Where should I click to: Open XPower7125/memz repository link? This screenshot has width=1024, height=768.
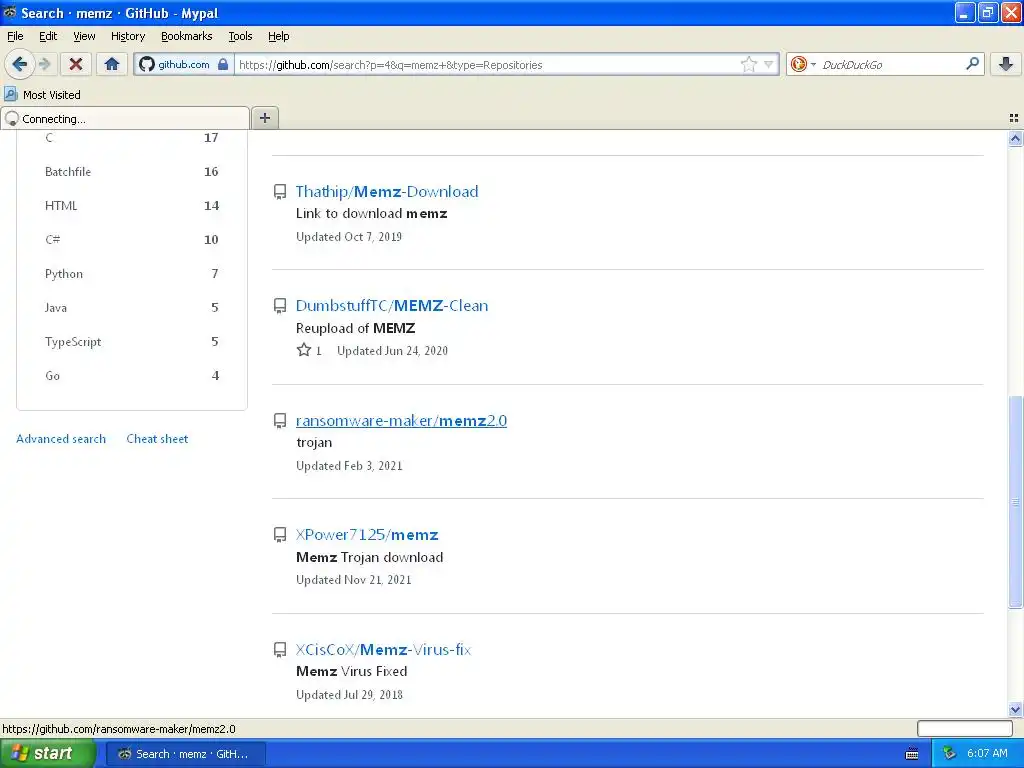[366, 535]
